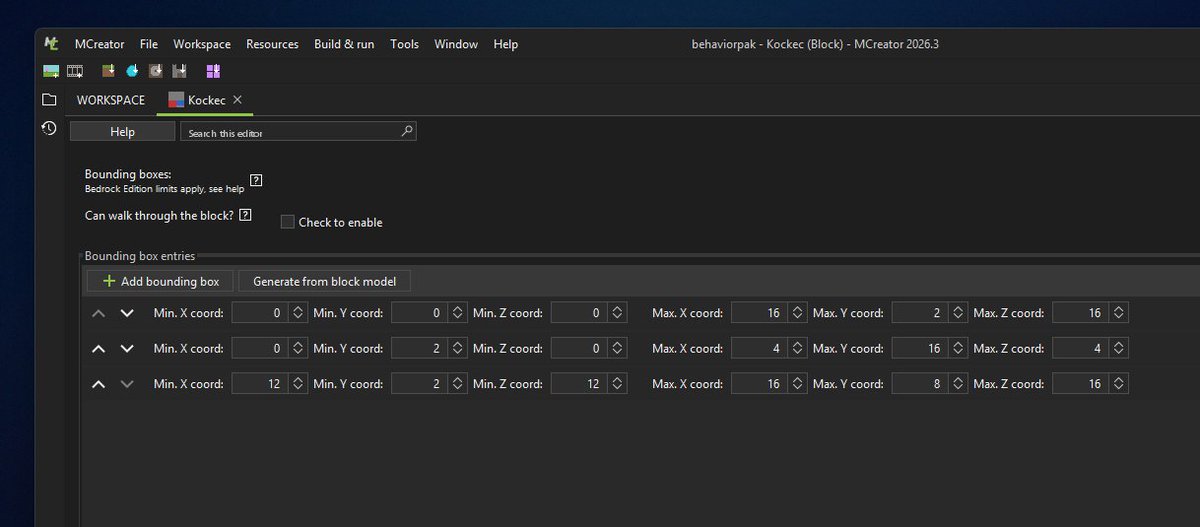The image size is (1200, 527).
Task: Click the purple import structure icon
Action: (213, 71)
